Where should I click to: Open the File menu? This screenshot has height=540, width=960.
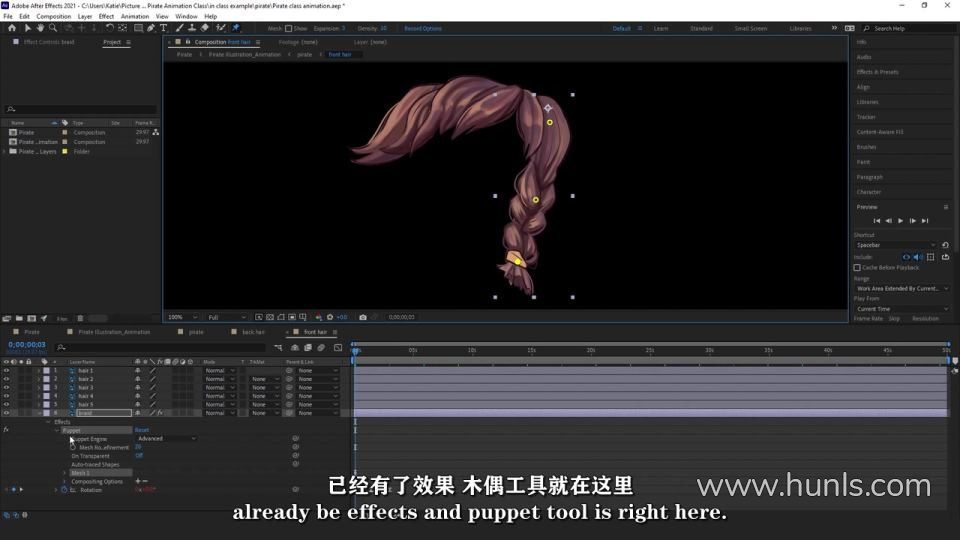click(x=8, y=17)
